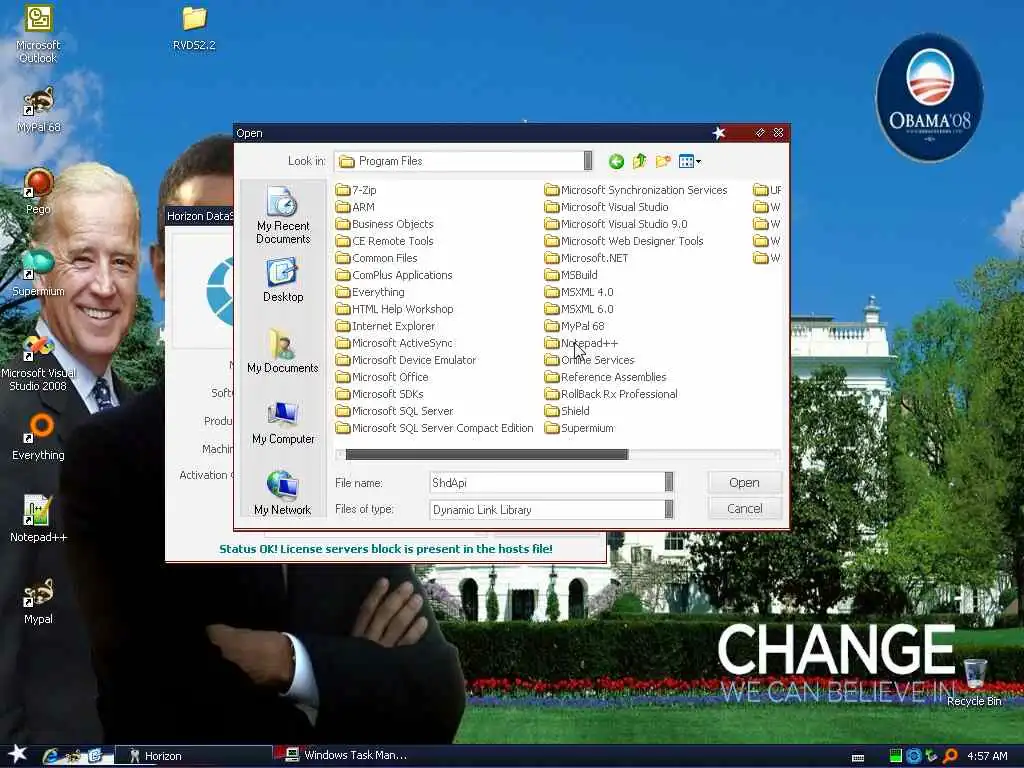1024x768 pixels.
Task: Select the Microsoft Visual Studio 9.0 folder
Action: (616, 224)
